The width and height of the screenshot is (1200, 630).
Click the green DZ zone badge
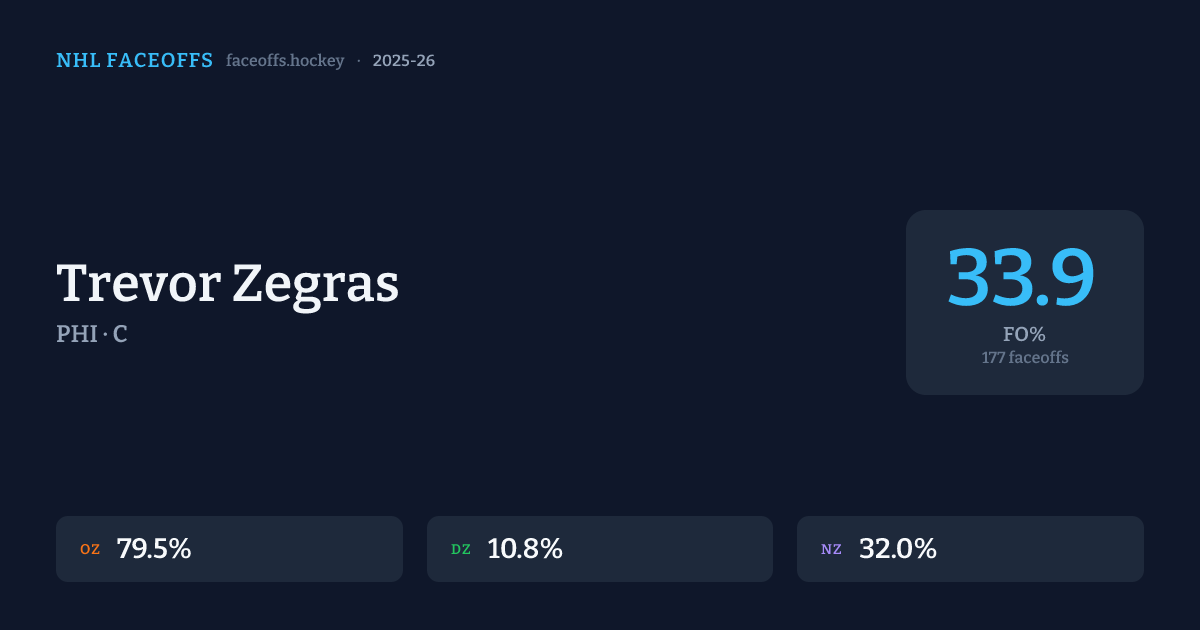tap(461, 549)
